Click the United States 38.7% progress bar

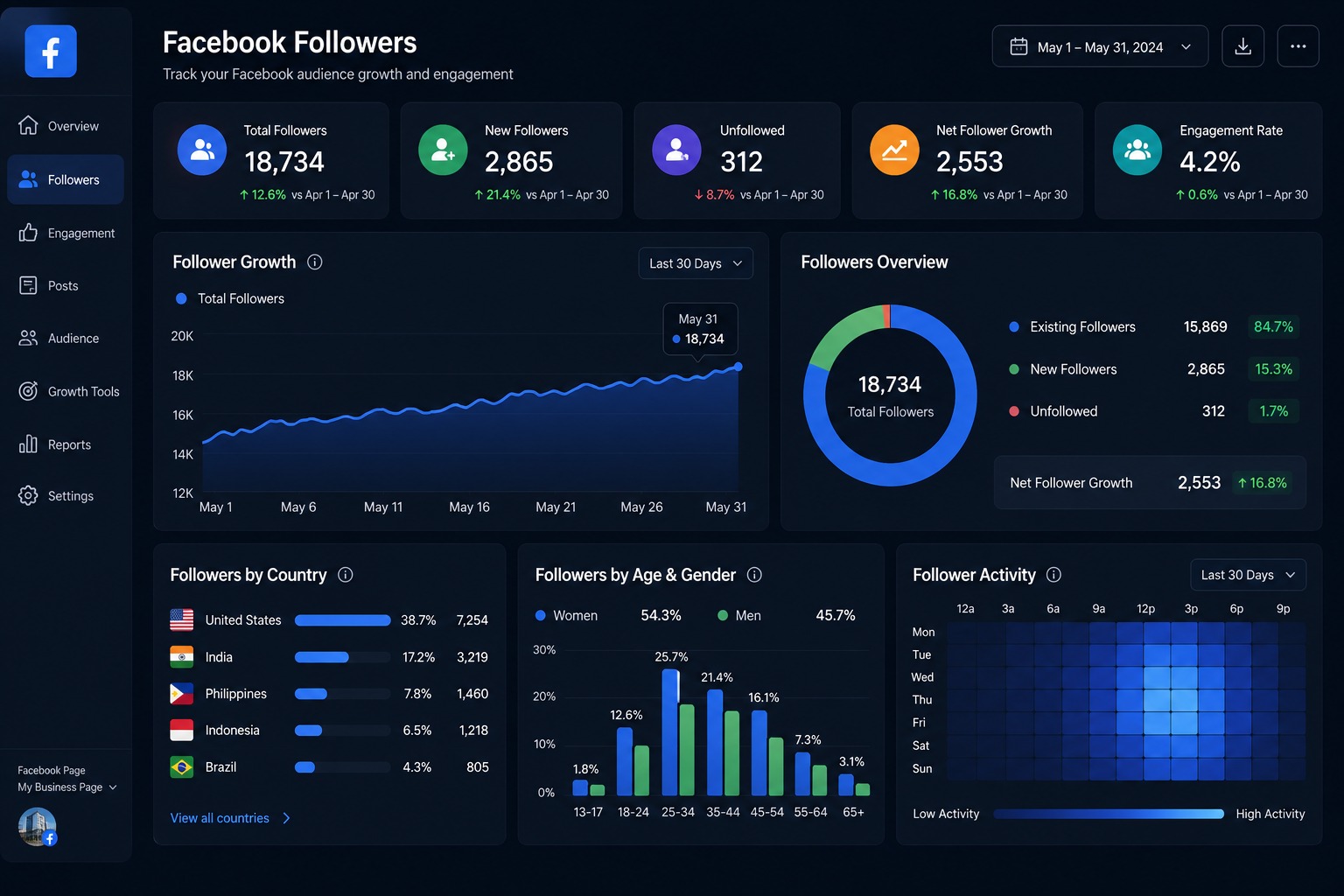click(x=343, y=620)
